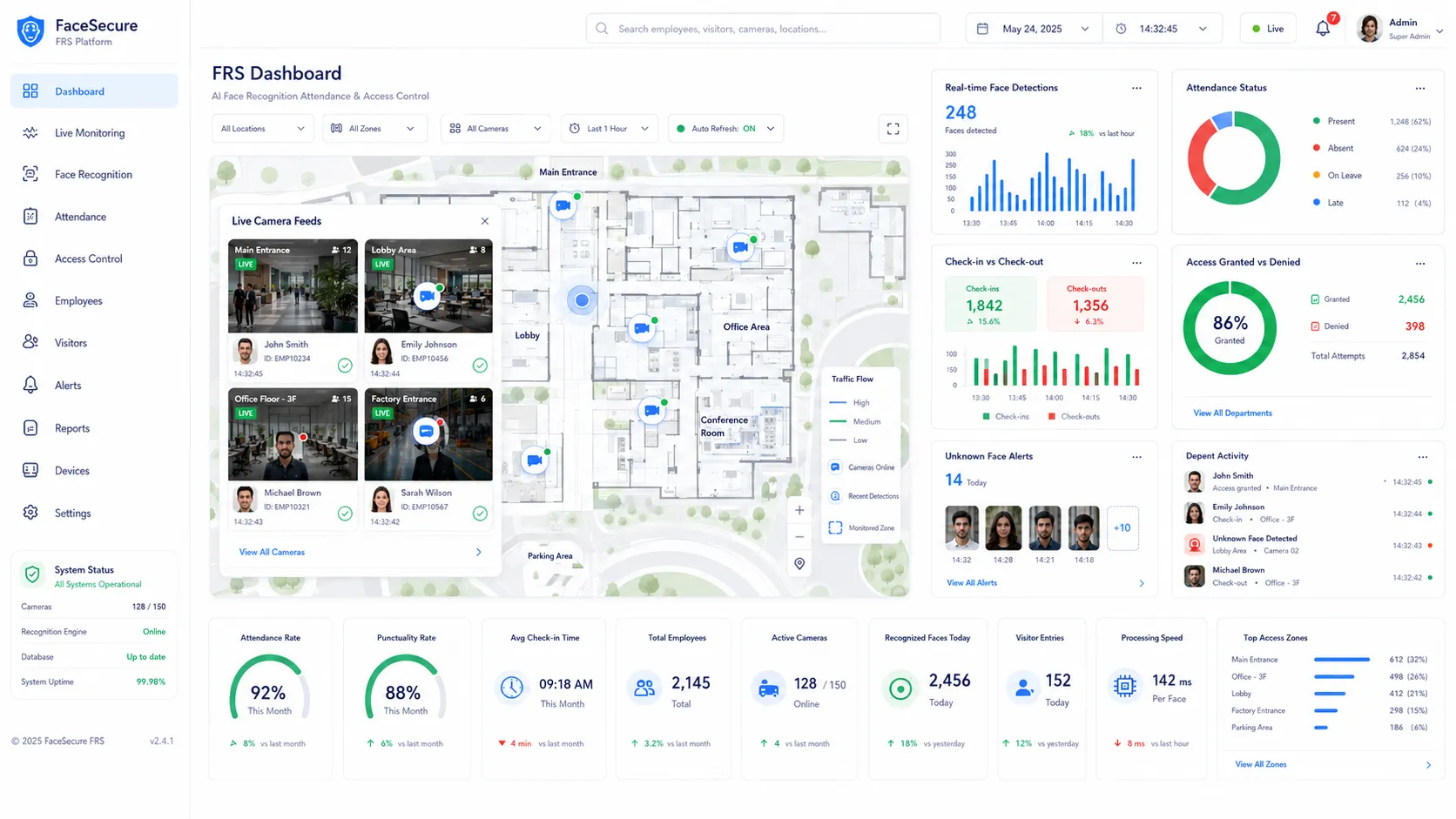Toggle the Live status indicator
The image size is (1456, 819).
pos(1268,29)
